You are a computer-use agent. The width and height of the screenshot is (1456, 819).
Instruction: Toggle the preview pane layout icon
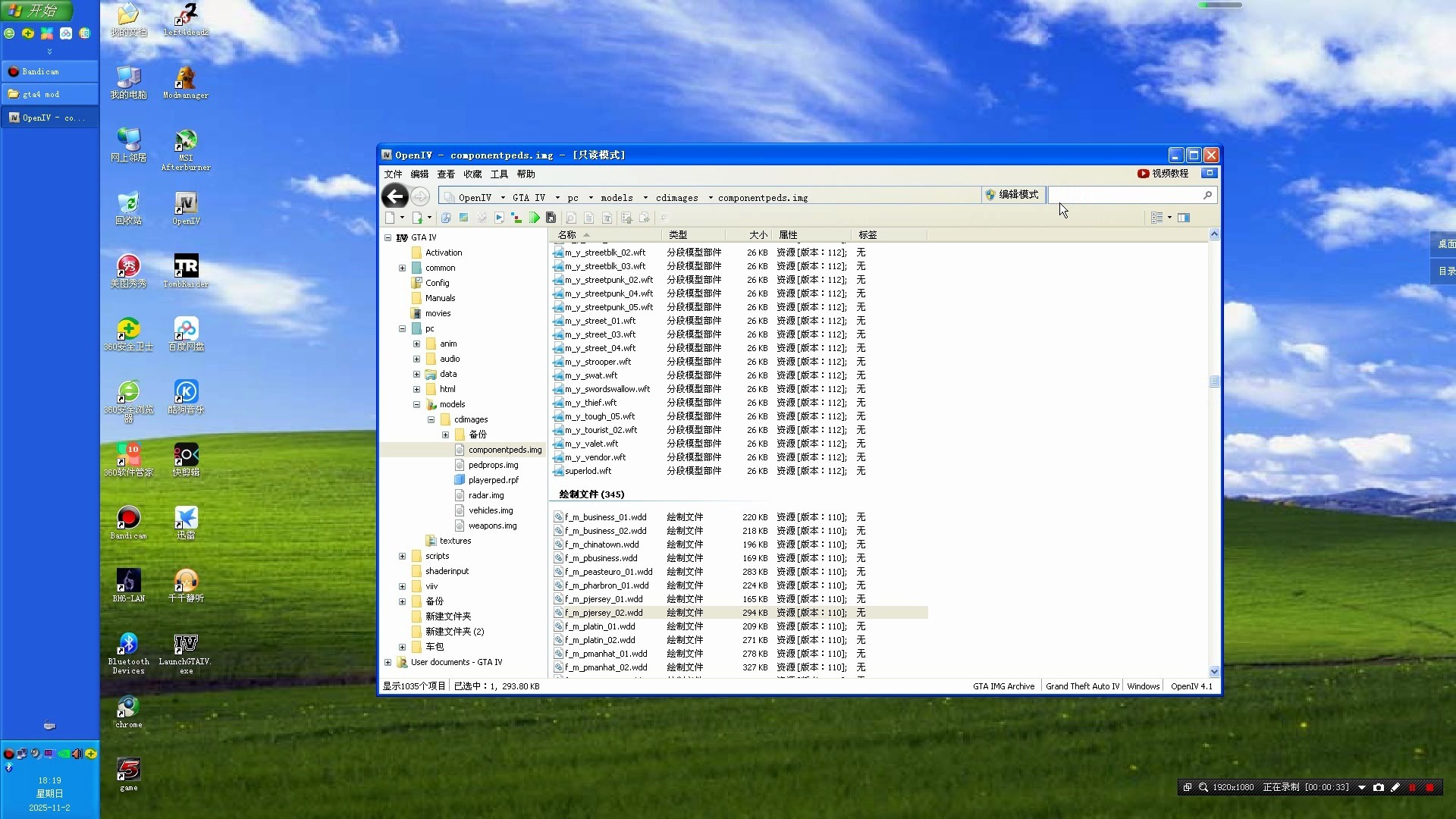(x=1184, y=218)
